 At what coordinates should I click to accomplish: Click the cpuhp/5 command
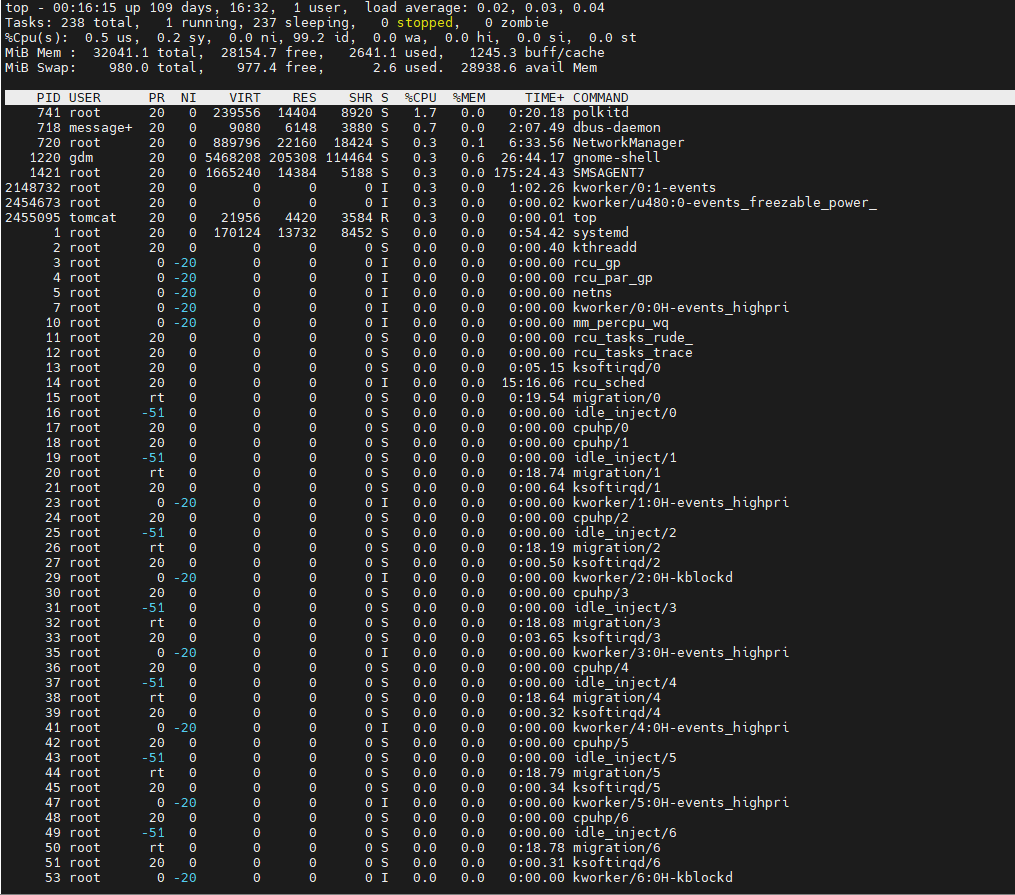click(x=601, y=742)
